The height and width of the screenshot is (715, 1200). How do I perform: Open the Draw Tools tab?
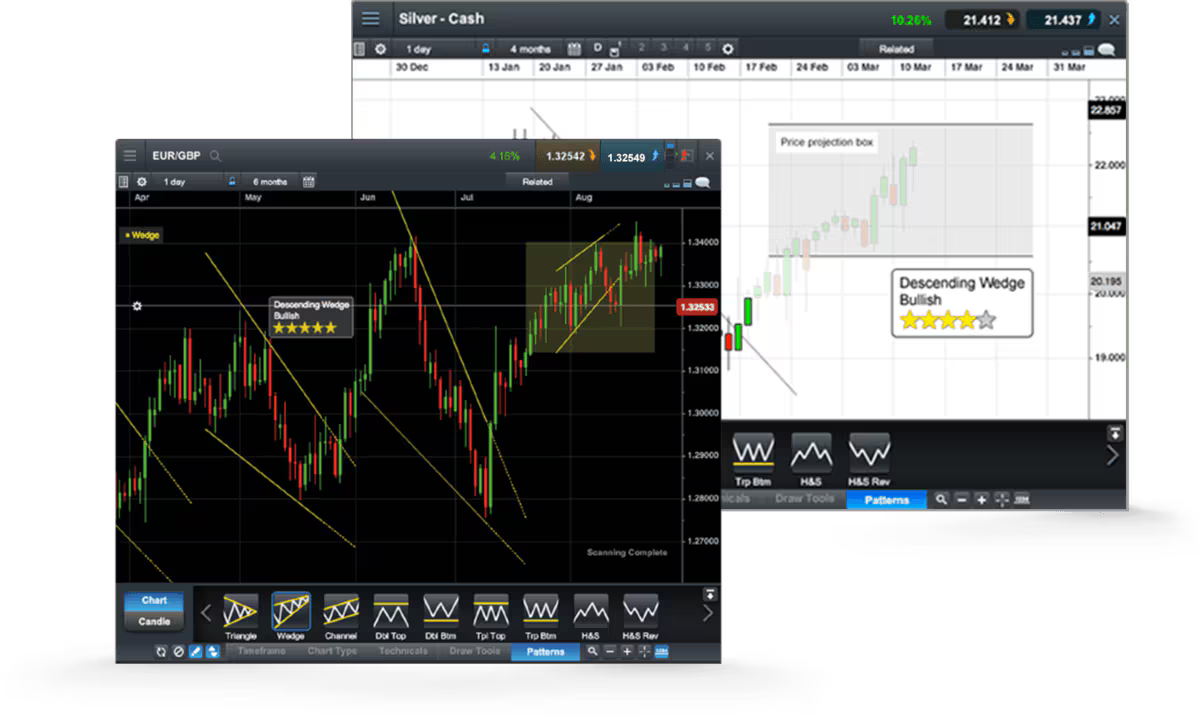coord(474,652)
